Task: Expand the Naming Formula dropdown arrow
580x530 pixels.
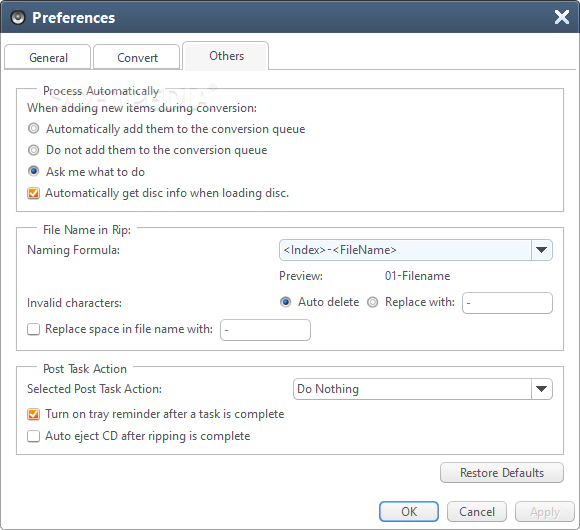Action: tap(542, 250)
